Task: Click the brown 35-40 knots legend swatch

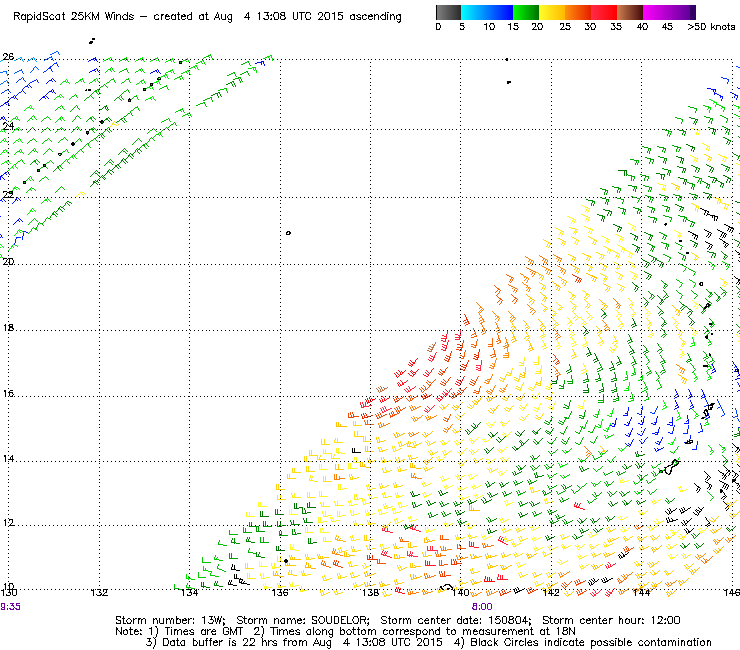Action: [630, 12]
